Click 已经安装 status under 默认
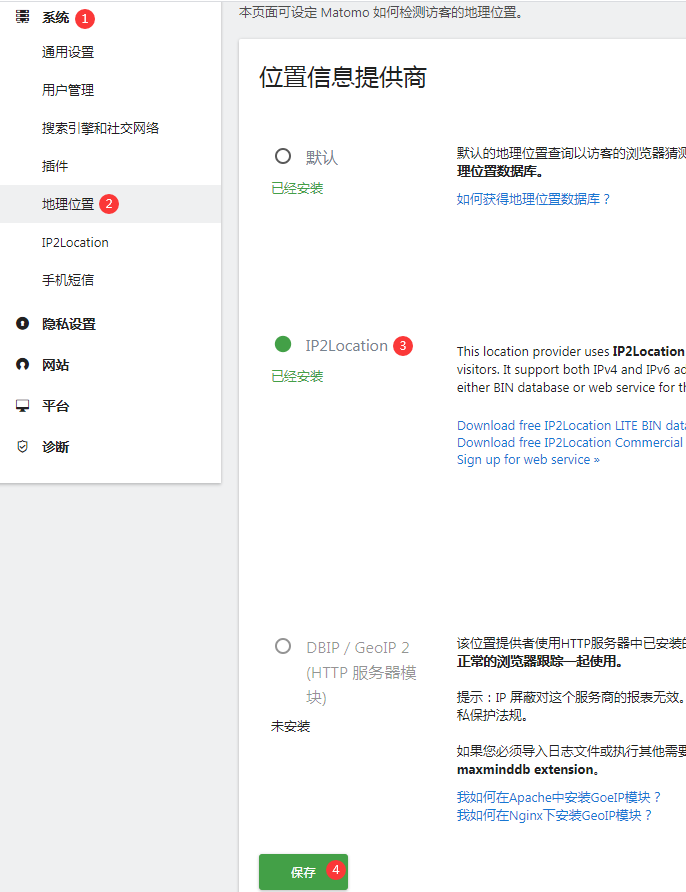 [x=297, y=188]
